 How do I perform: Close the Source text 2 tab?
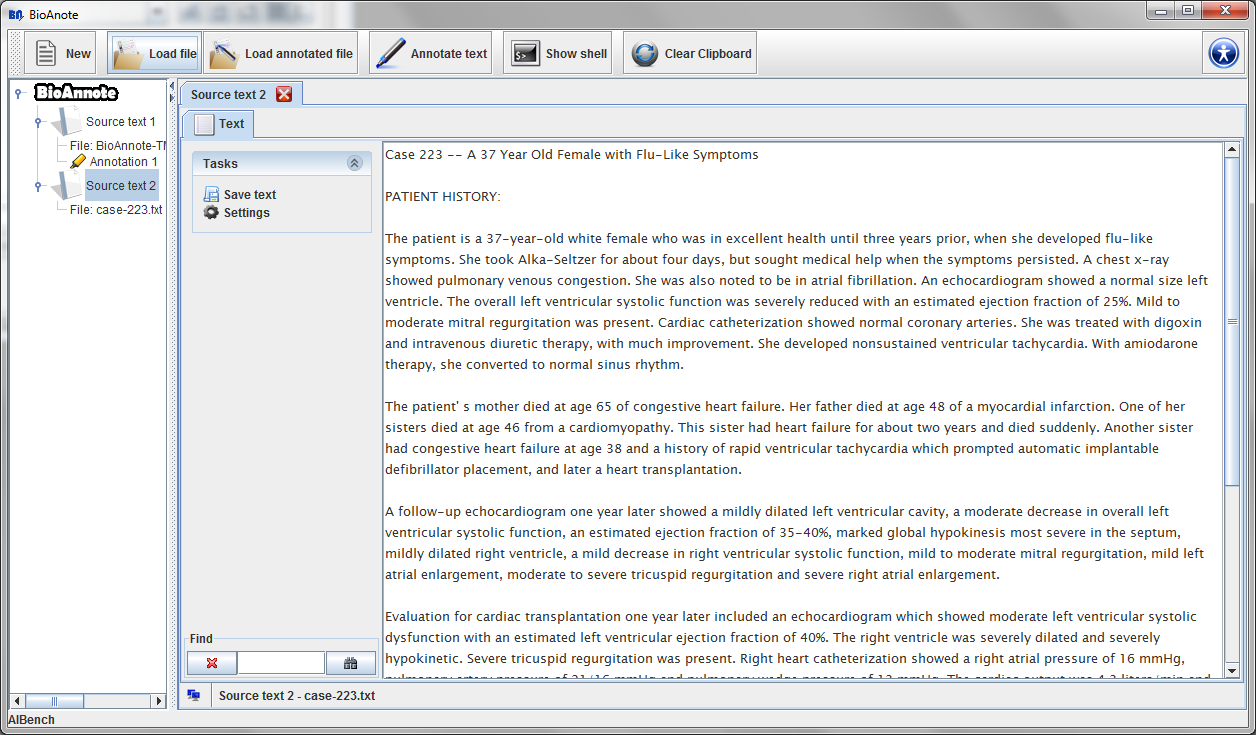point(284,94)
